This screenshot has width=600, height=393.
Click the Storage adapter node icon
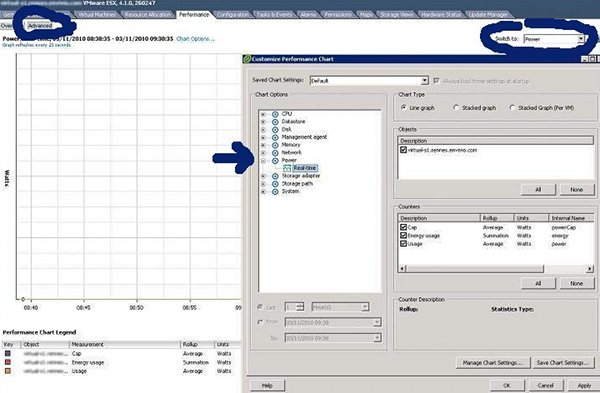275,176
